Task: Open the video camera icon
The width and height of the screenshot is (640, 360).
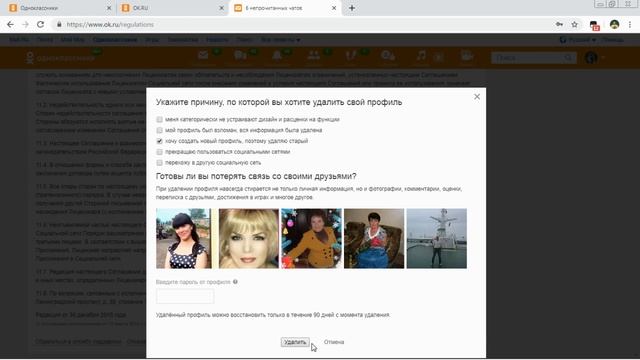Action: point(467,56)
